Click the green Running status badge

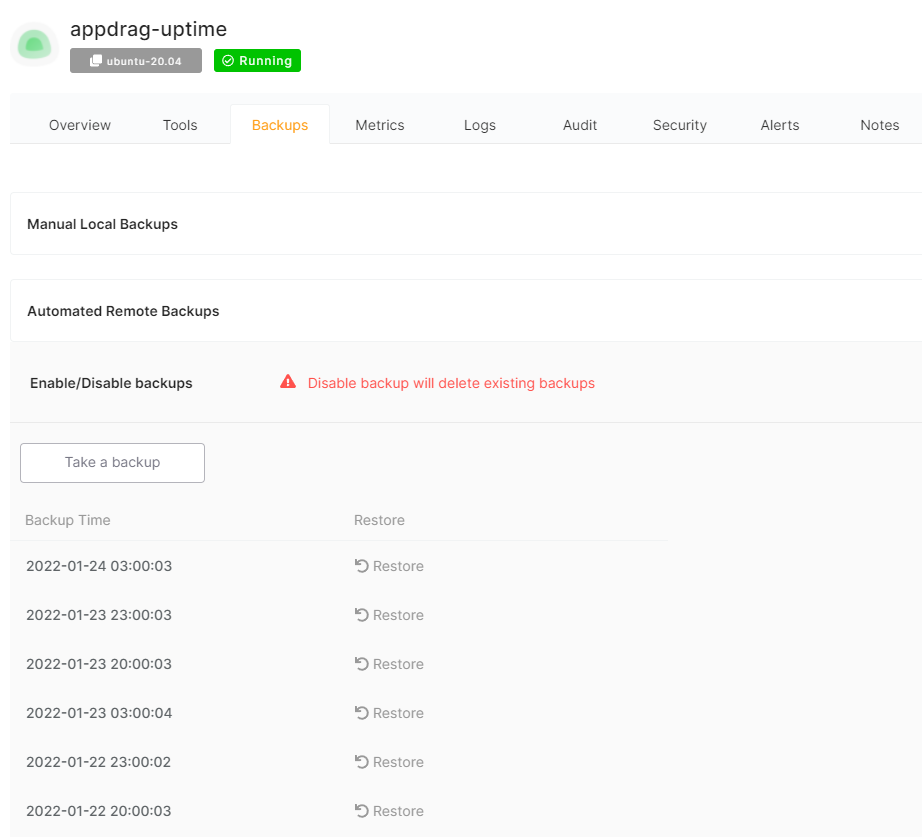pyautogui.click(x=257, y=61)
